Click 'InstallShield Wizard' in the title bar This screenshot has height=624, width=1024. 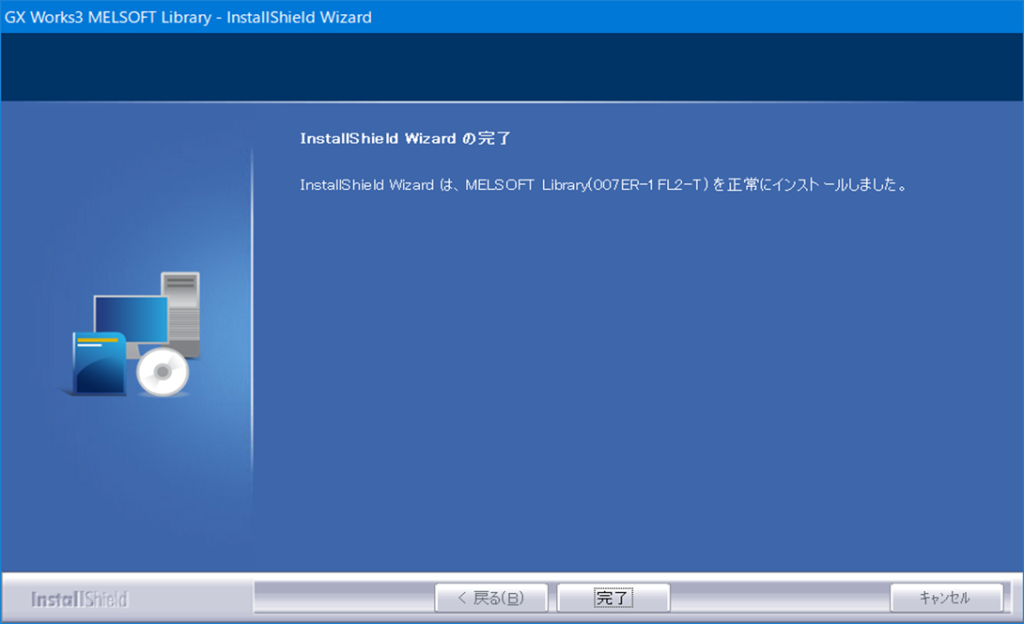pyautogui.click(x=299, y=17)
